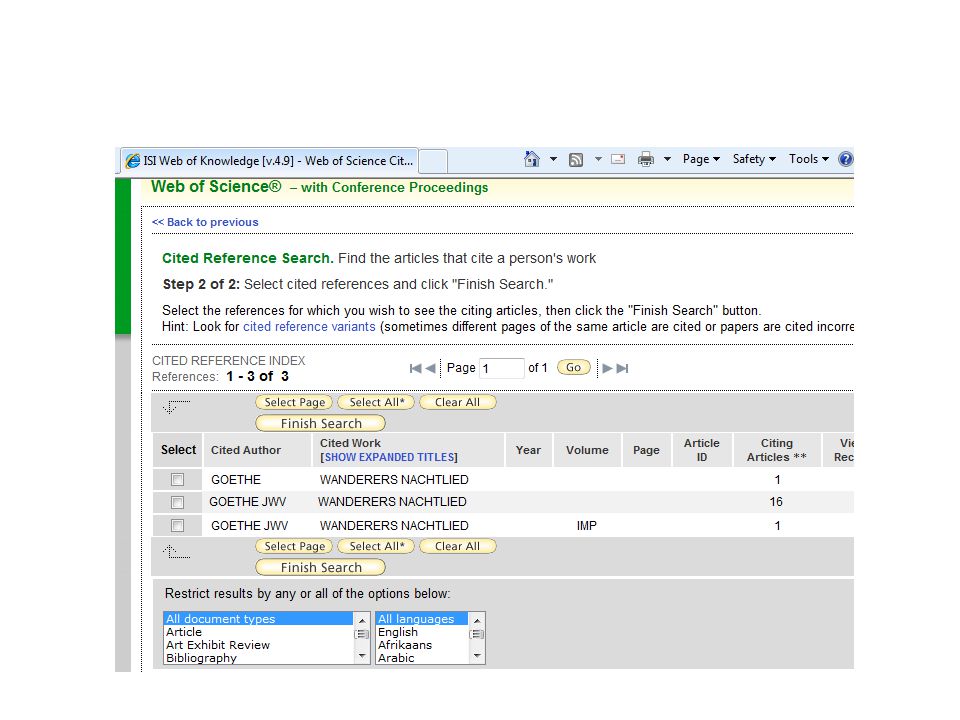
Task: Click document types list scroll up arrow
Action: pyautogui.click(x=362, y=620)
